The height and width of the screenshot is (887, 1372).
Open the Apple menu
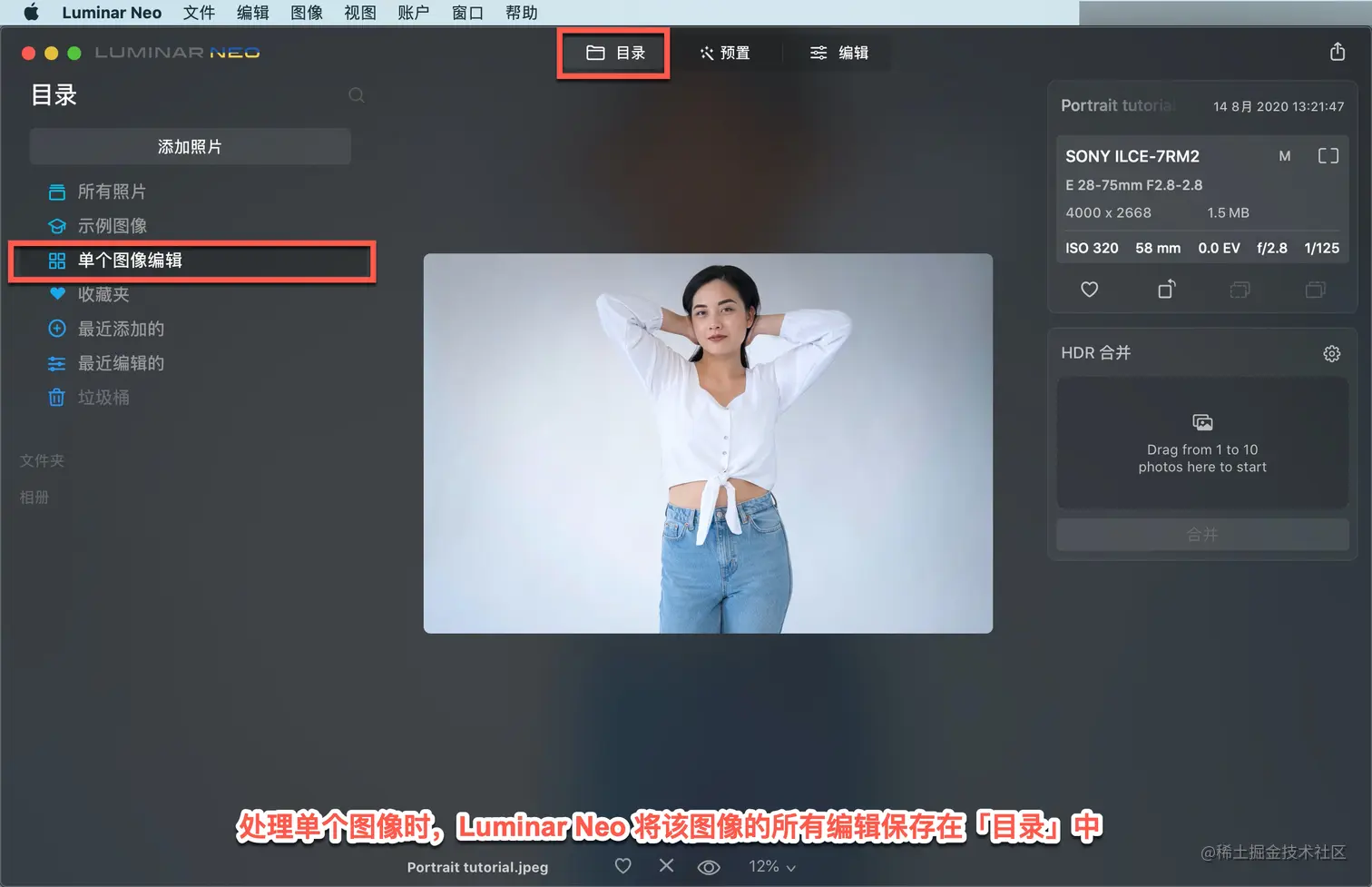pos(31,13)
